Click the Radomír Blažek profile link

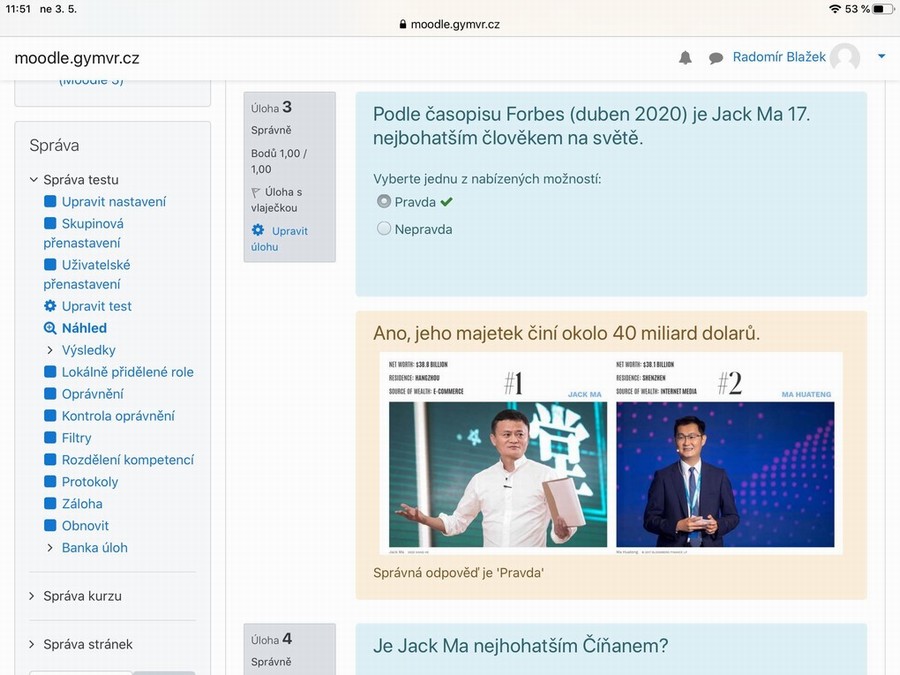(x=779, y=57)
